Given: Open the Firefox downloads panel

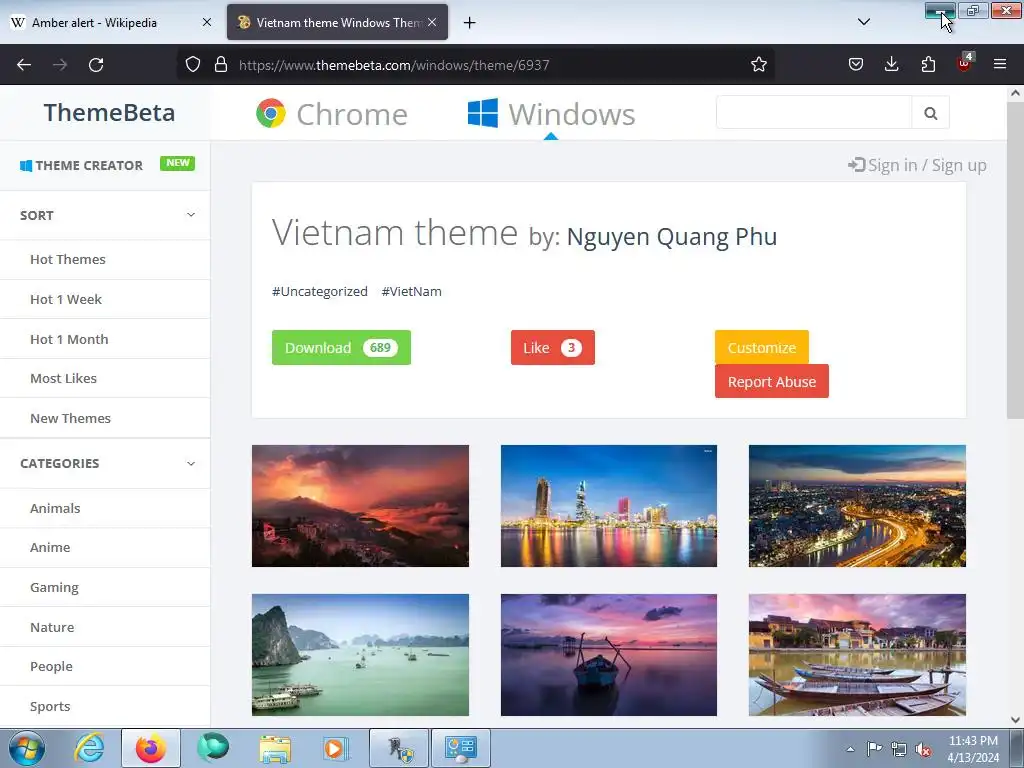Looking at the screenshot, I should (x=891, y=65).
